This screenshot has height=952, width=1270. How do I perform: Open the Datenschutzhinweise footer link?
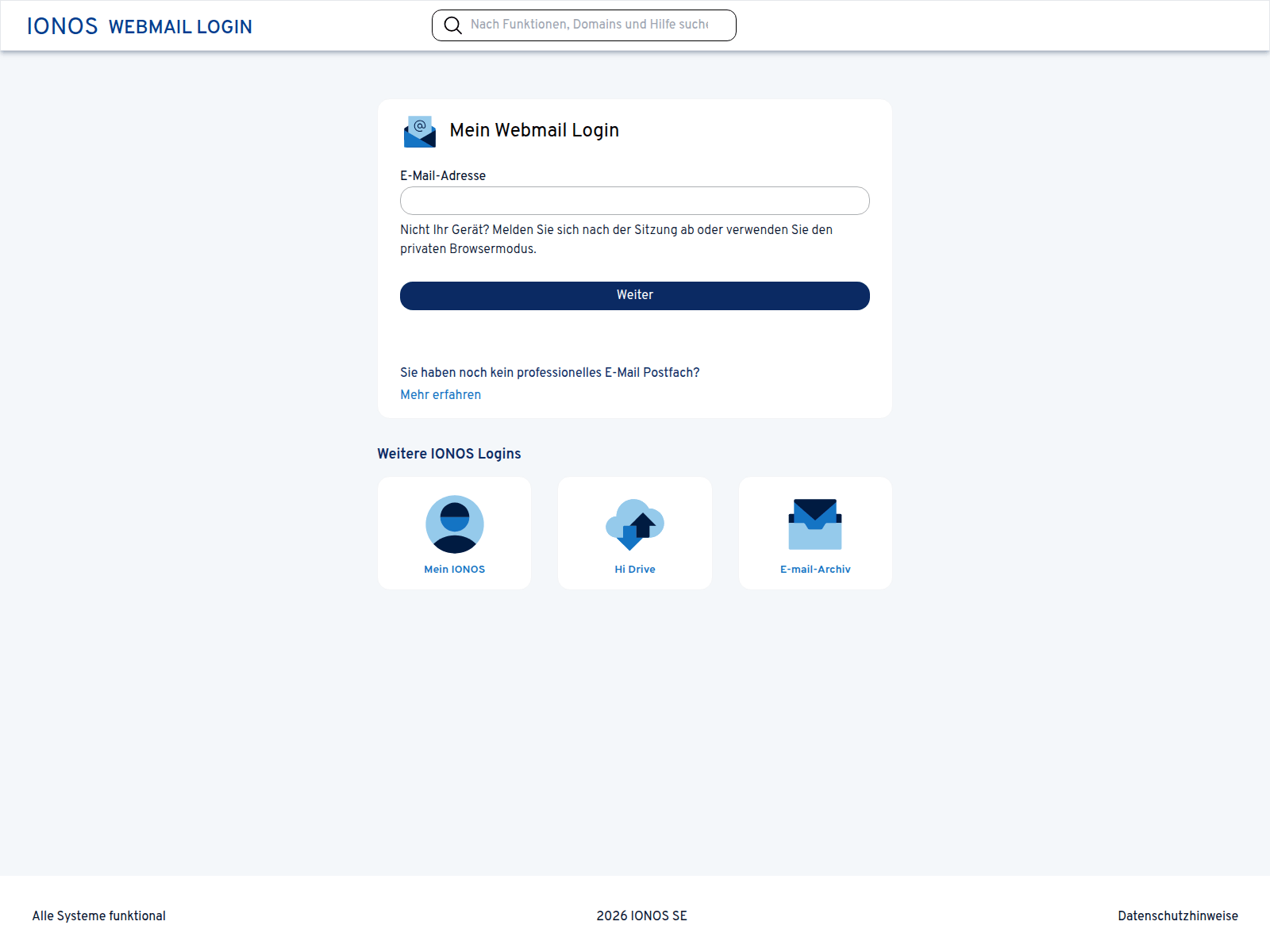[1178, 916]
